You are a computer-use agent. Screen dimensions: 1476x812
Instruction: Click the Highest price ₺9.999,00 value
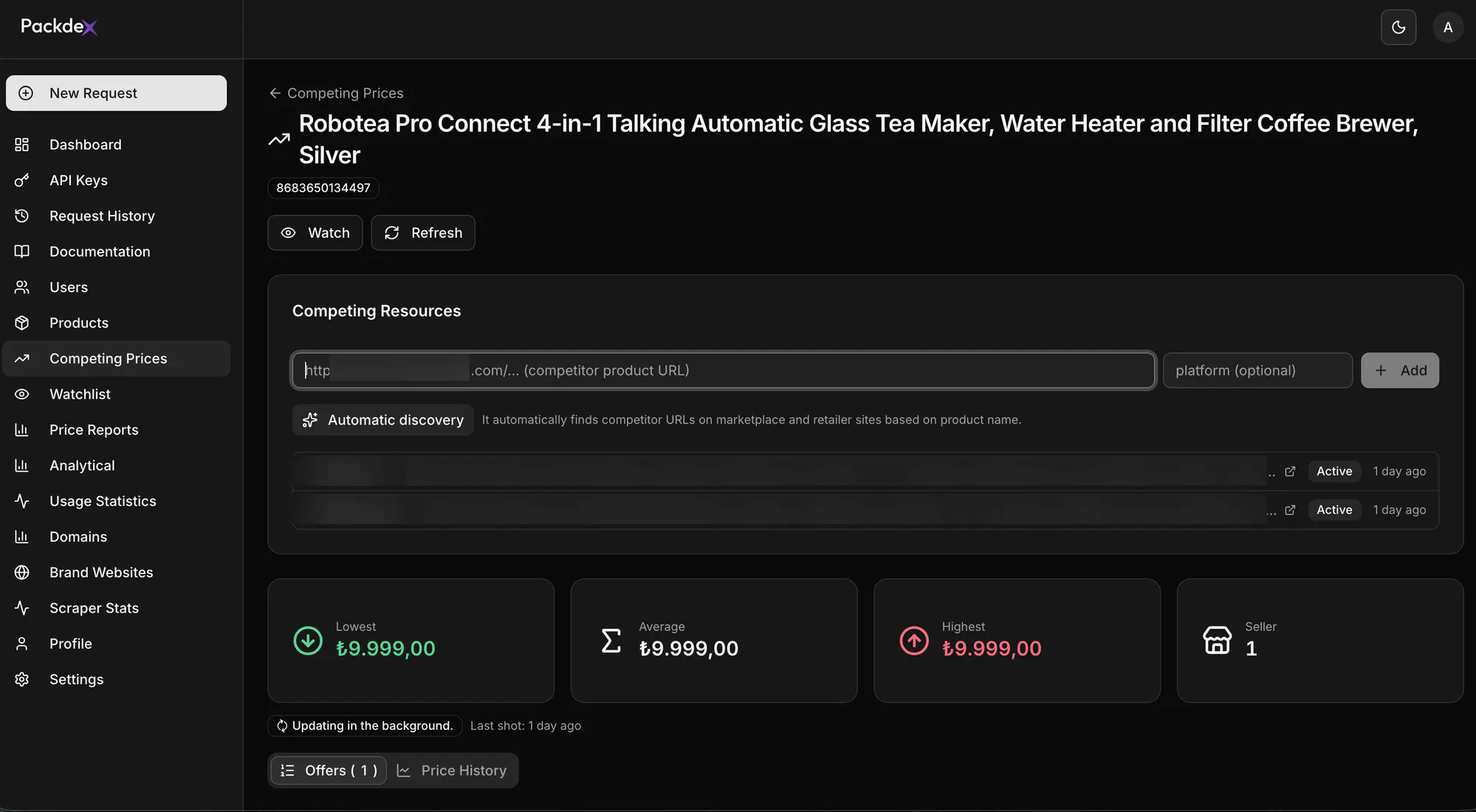[992, 649]
